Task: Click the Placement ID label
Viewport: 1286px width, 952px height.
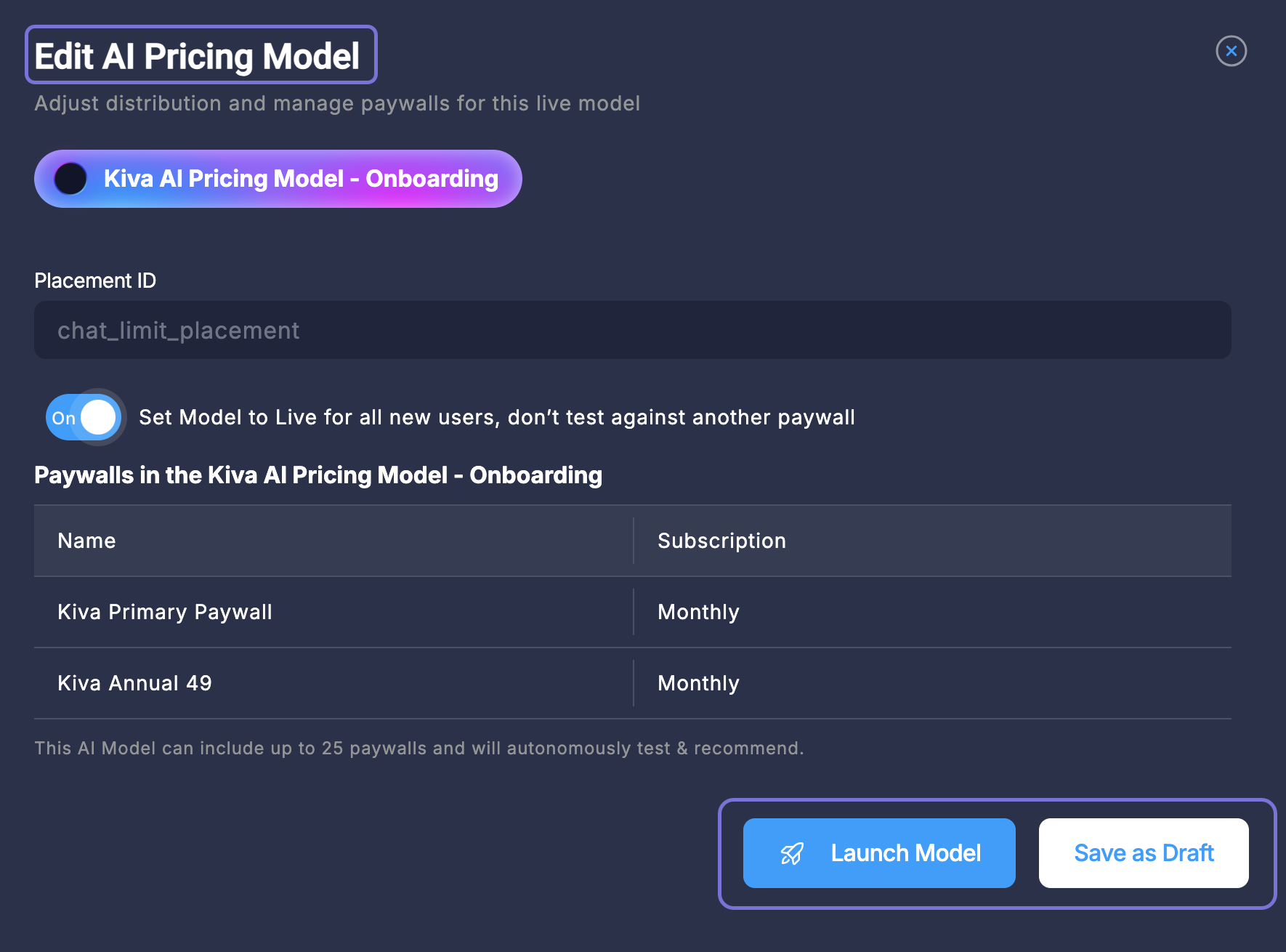Action: [x=95, y=281]
